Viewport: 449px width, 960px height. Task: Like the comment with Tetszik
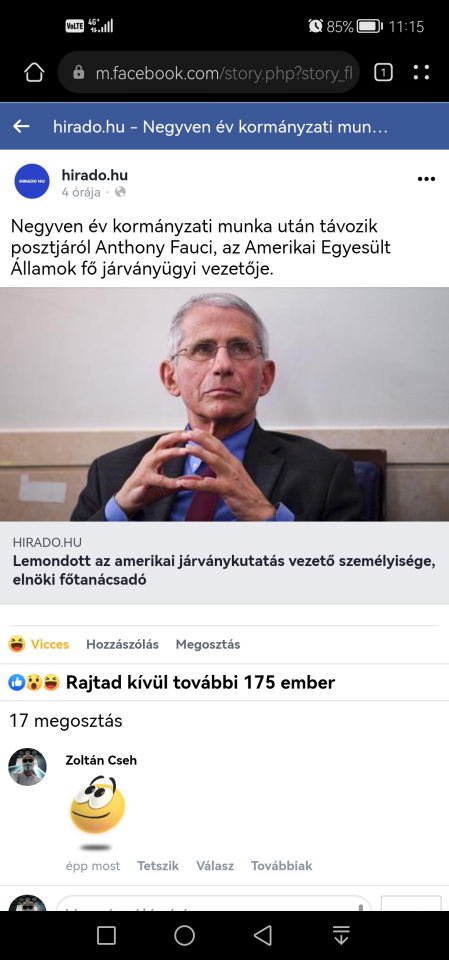[x=158, y=866]
